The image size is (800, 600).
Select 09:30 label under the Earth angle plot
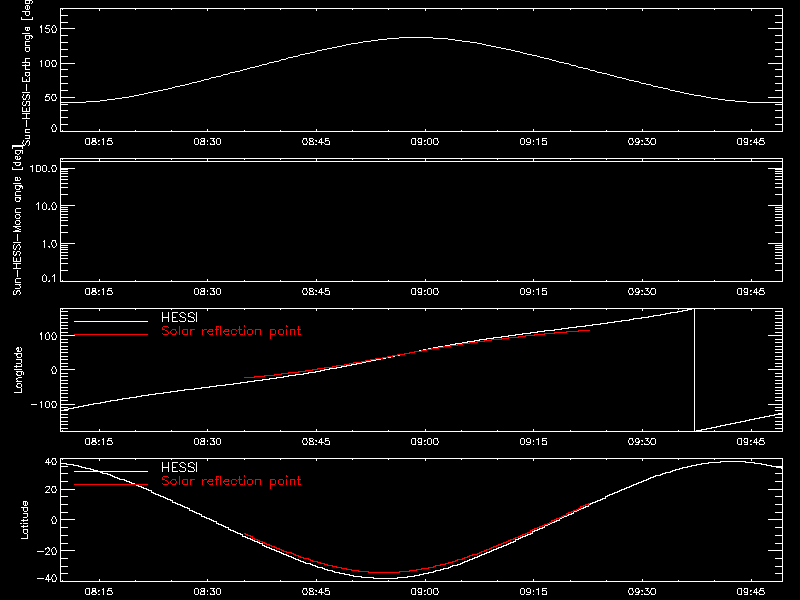point(642,142)
